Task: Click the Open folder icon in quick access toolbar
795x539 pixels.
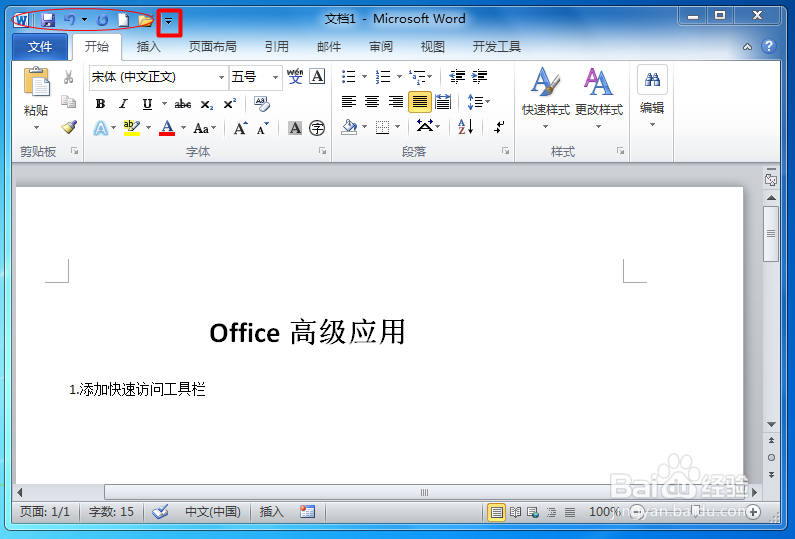Action: pos(146,20)
